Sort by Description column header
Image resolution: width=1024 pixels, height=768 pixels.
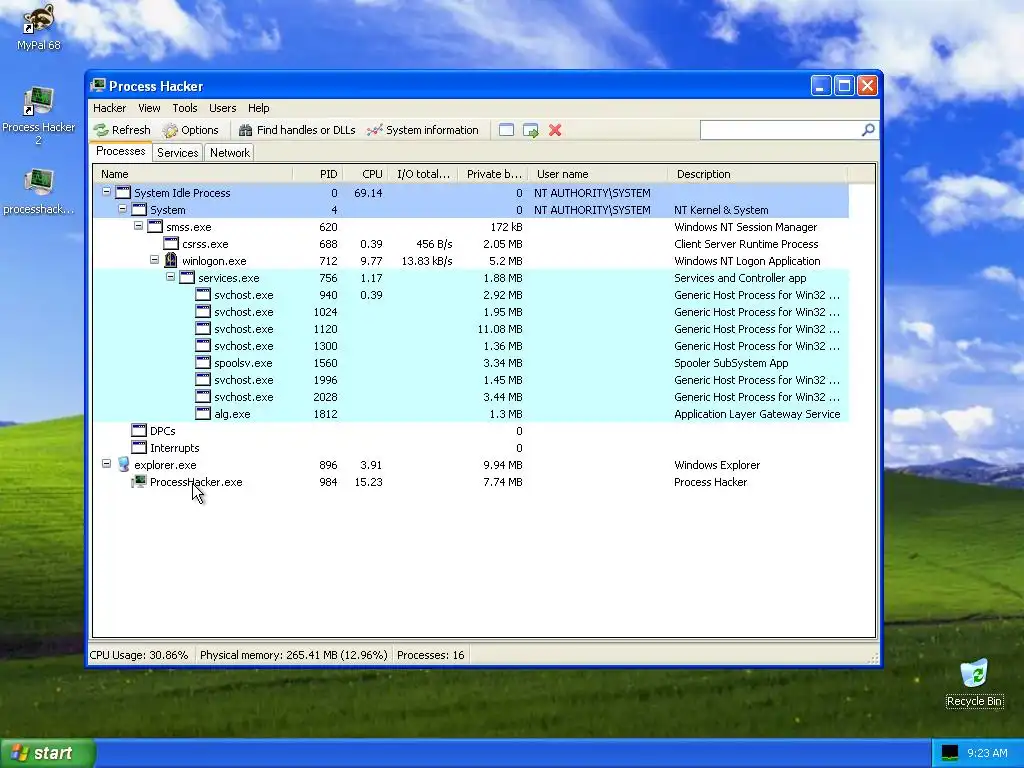pyautogui.click(x=758, y=174)
